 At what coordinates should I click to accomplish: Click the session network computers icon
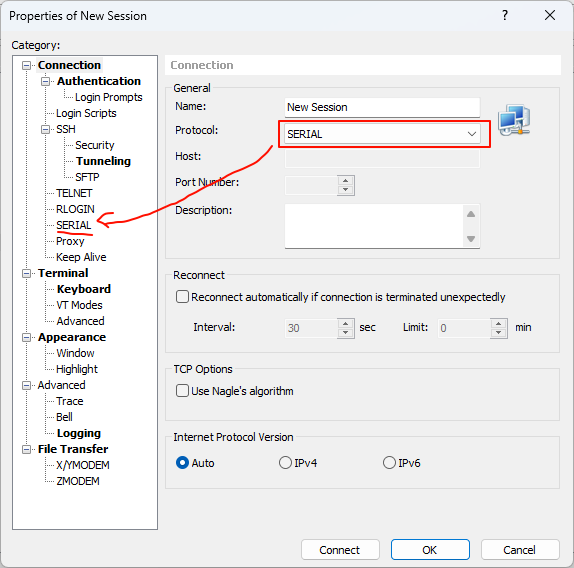click(514, 120)
